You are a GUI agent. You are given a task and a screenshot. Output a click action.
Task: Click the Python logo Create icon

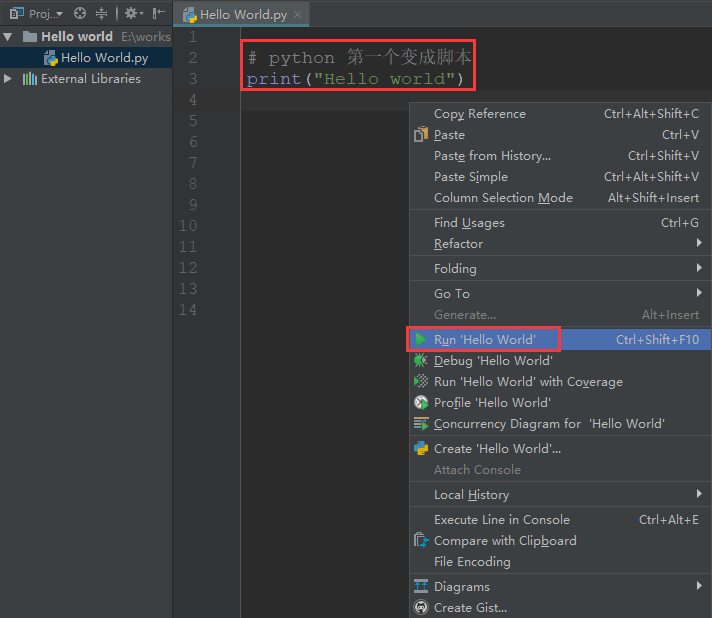(421, 448)
